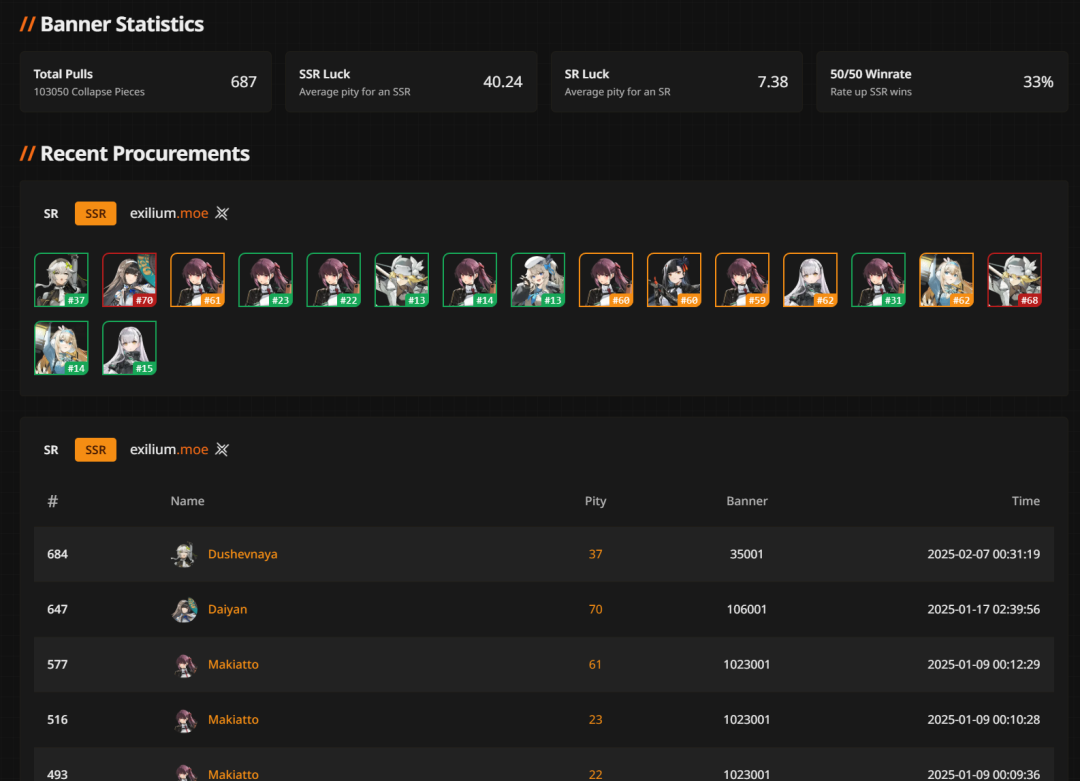Click pull number 684

(x=57, y=554)
